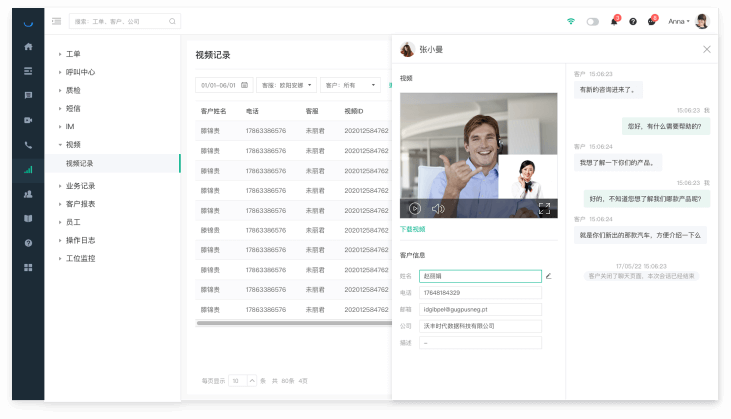
Task: Click the date range picker 01/01–06/01
Action: [x=223, y=86]
